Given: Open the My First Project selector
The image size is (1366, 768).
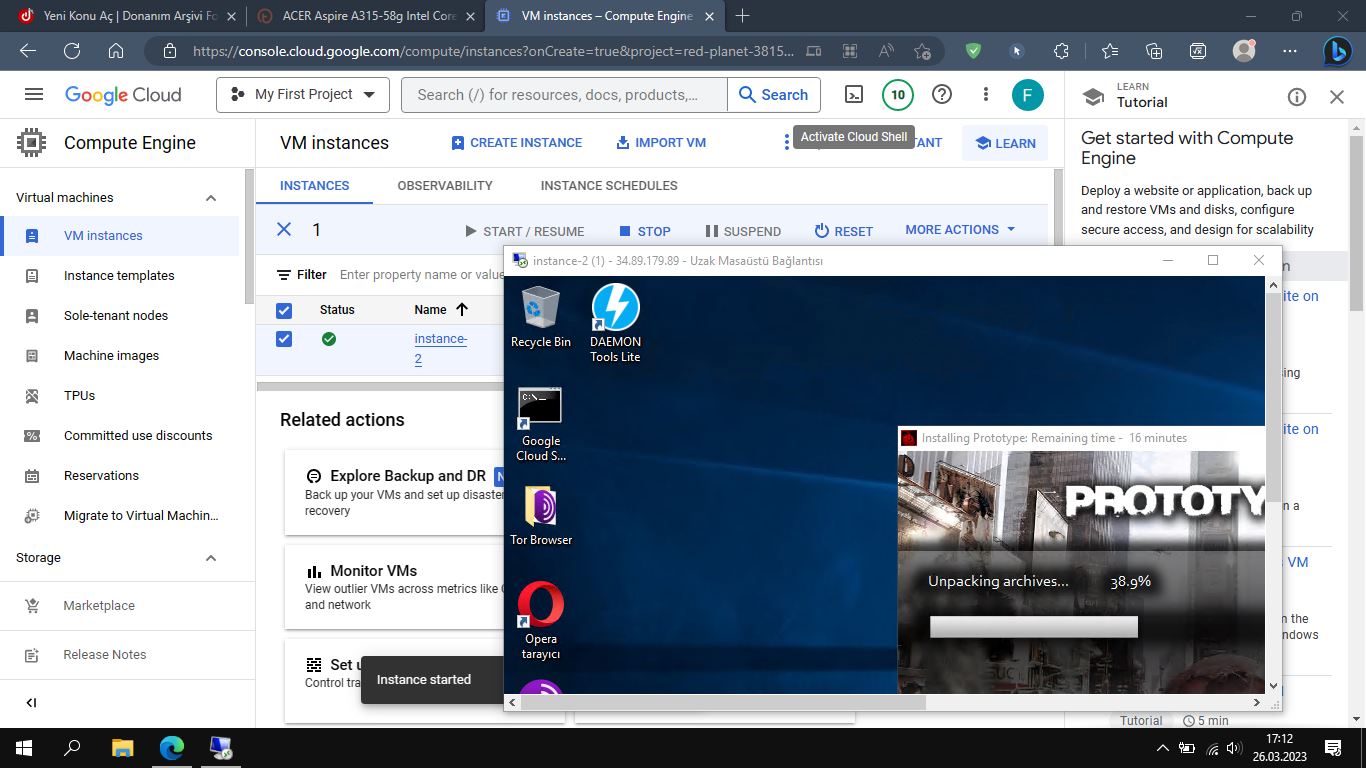Looking at the screenshot, I should tap(303, 95).
